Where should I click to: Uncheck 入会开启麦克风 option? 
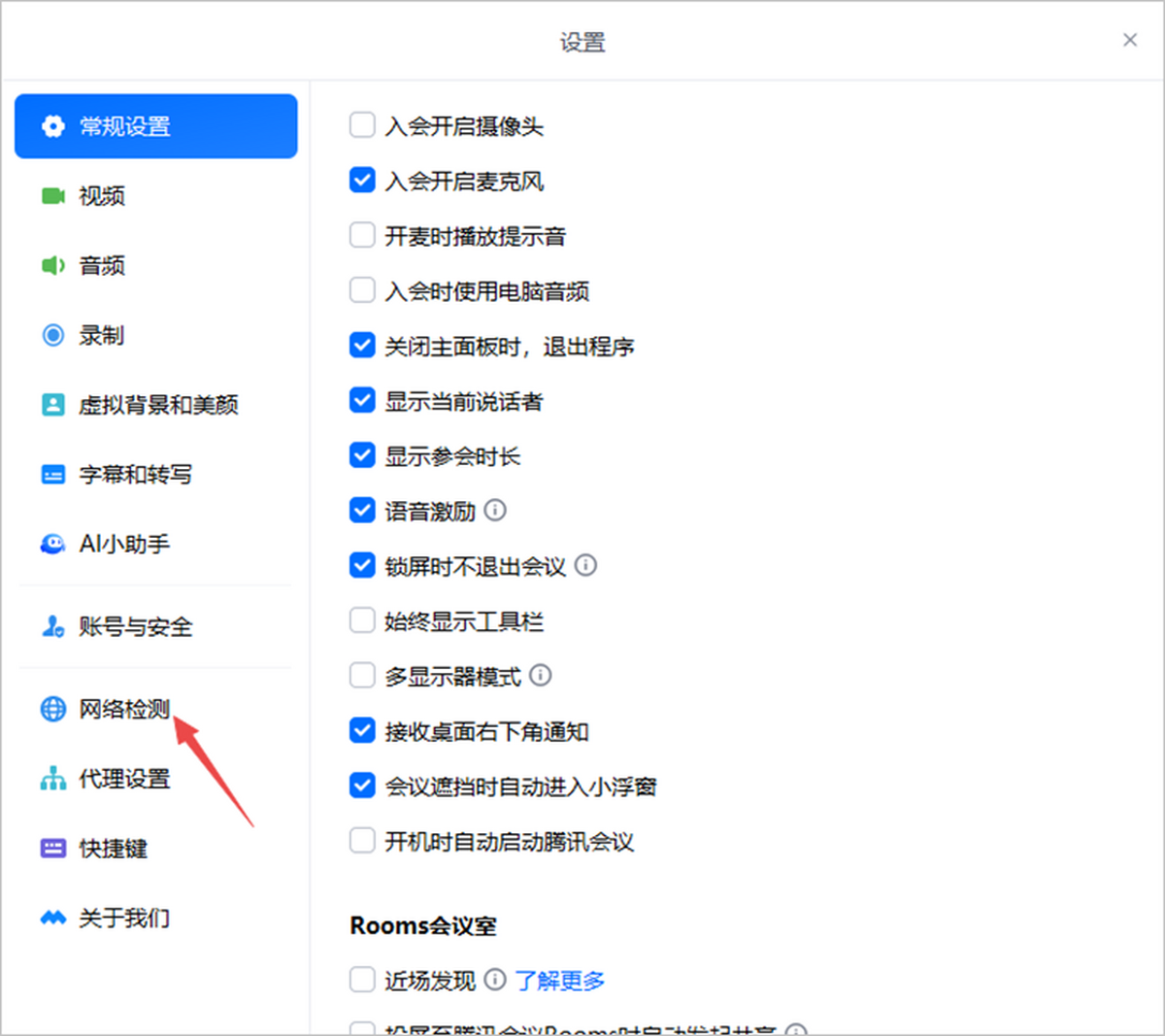tap(362, 181)
